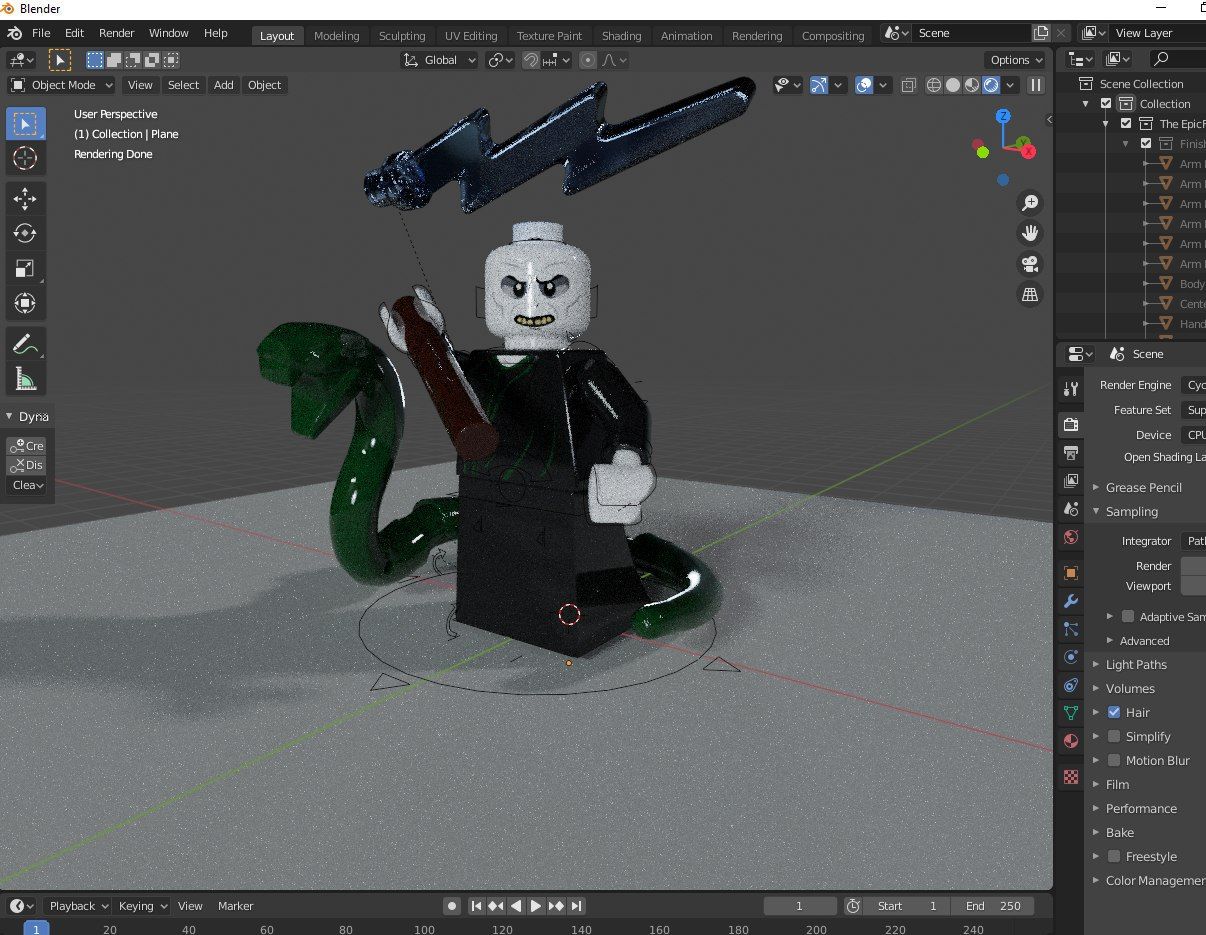Expand the Performance panel
The height and width of the screenshot is (935, 1206).
[x=1141, y=808]
